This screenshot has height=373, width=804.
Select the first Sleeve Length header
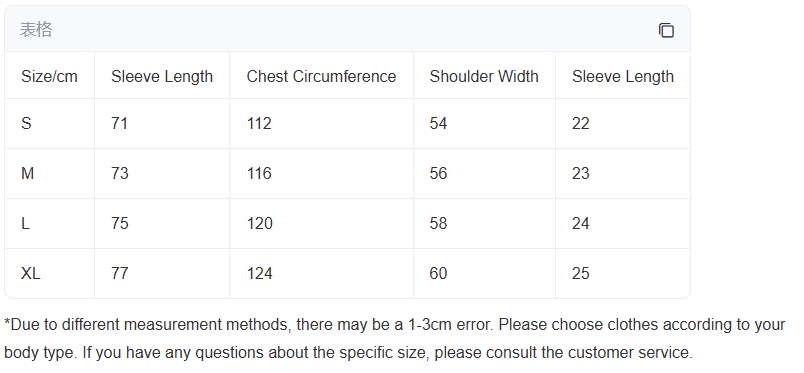click(162, 76)
